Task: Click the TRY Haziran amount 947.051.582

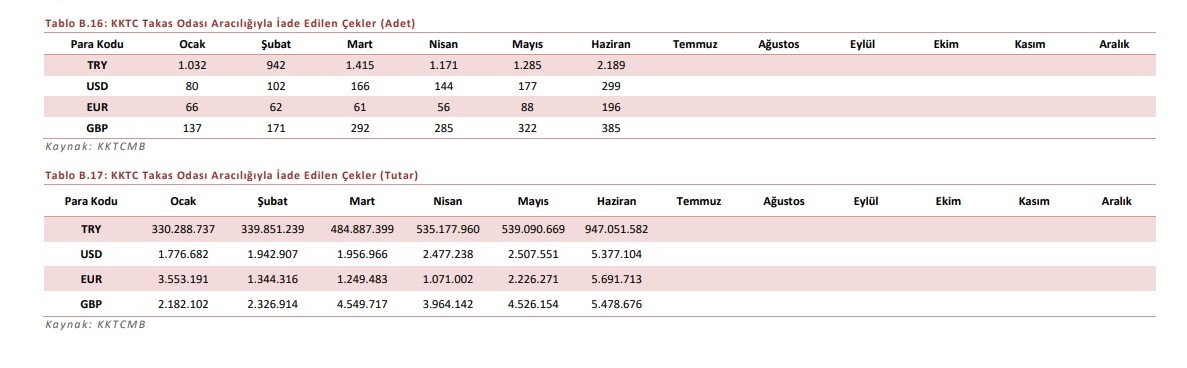Action: [616, 229]
